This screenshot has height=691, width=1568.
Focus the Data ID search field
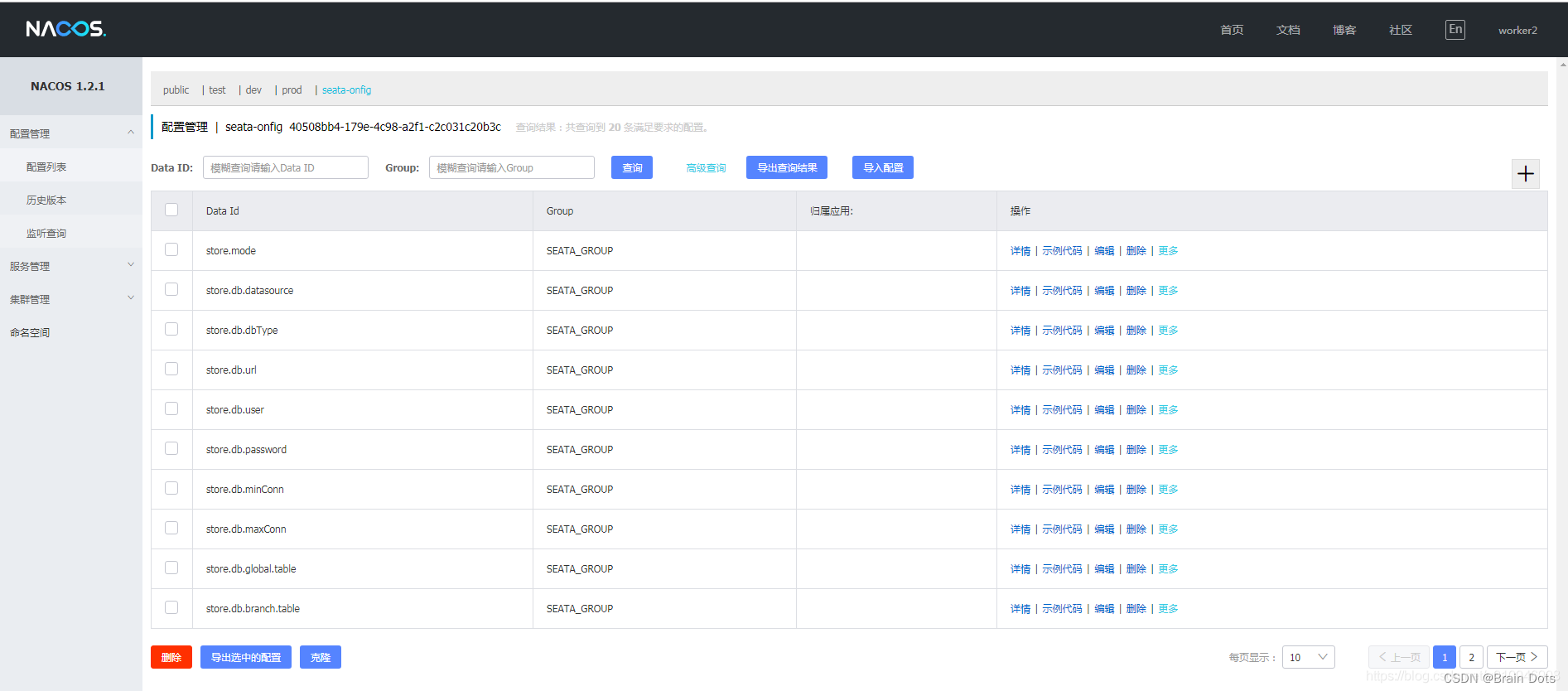coord(286,167)
